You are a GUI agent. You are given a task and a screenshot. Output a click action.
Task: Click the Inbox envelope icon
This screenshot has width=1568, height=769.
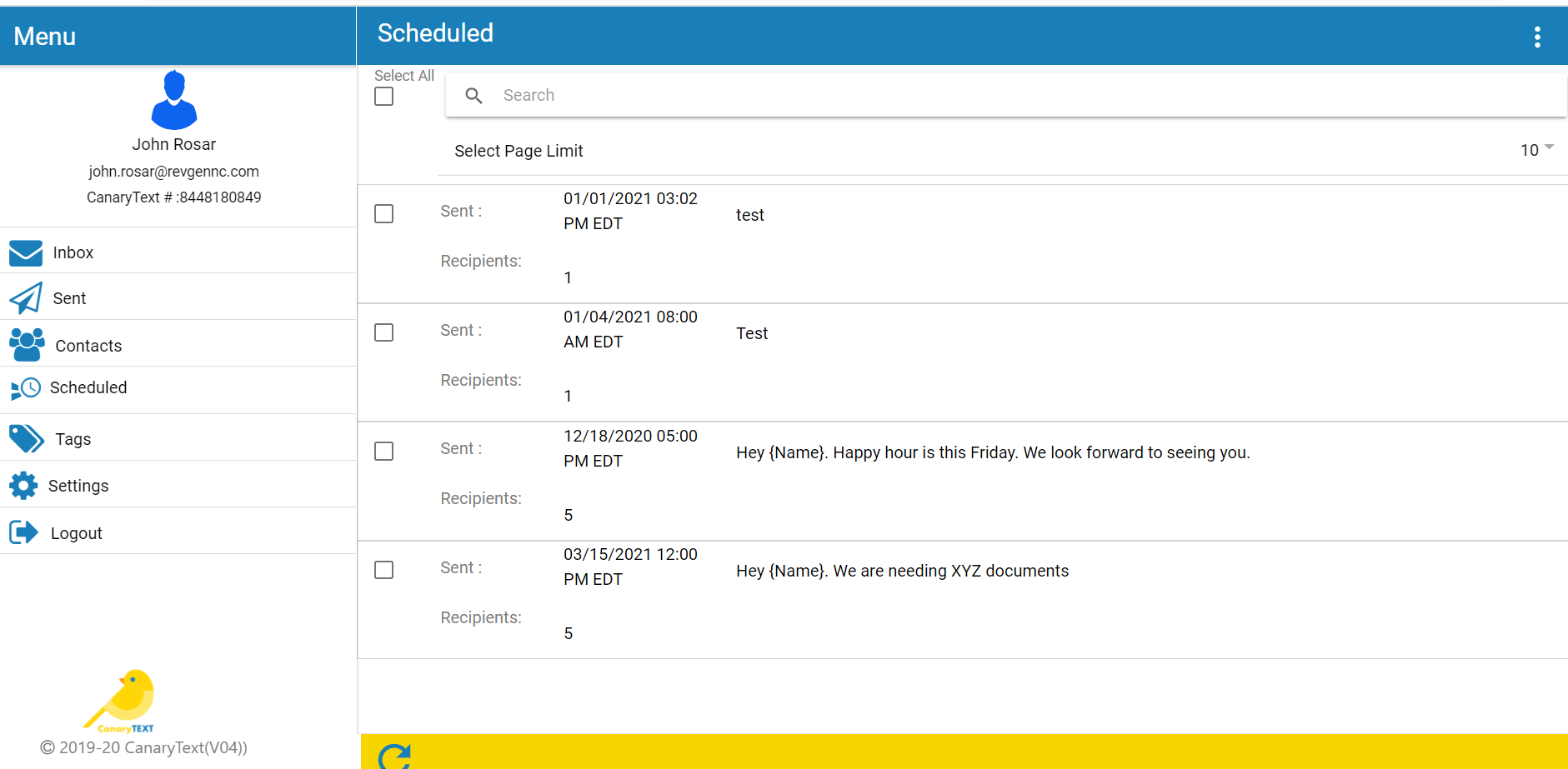click(26, 252)
